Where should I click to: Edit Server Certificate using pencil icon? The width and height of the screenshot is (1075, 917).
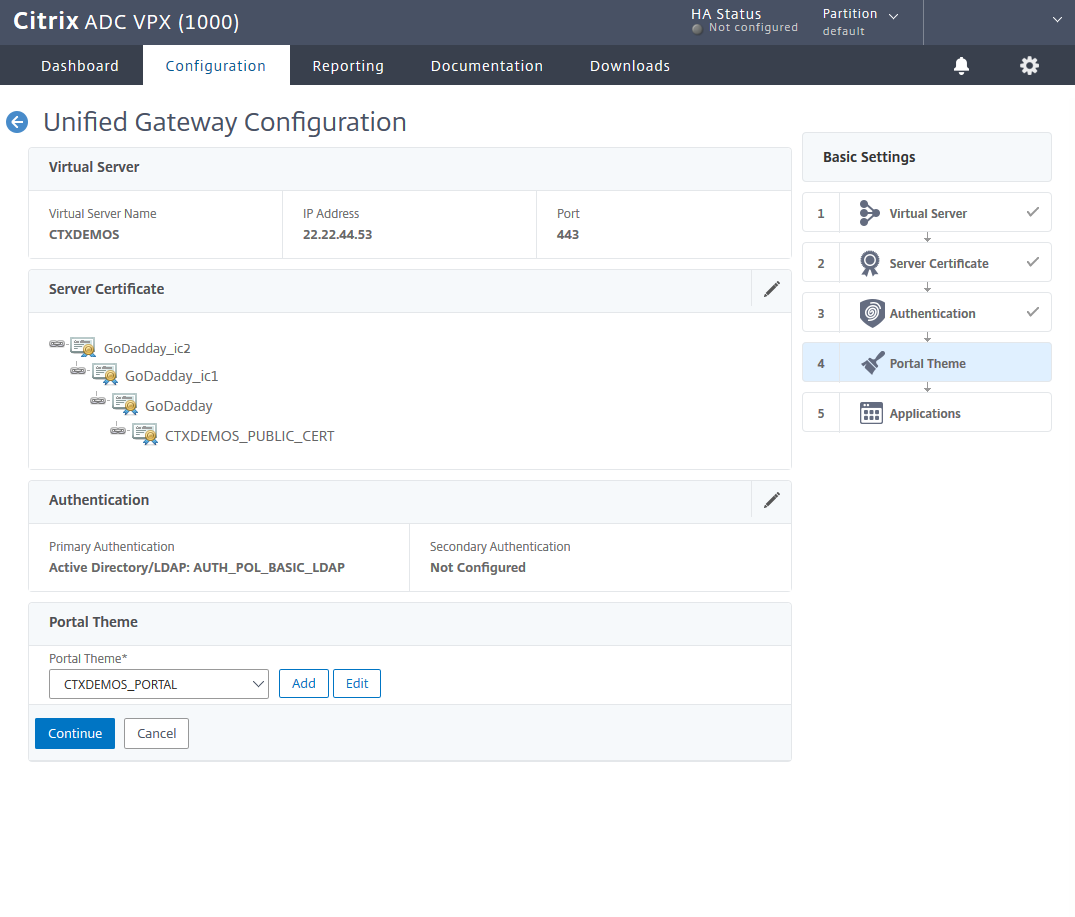(772, 289)
